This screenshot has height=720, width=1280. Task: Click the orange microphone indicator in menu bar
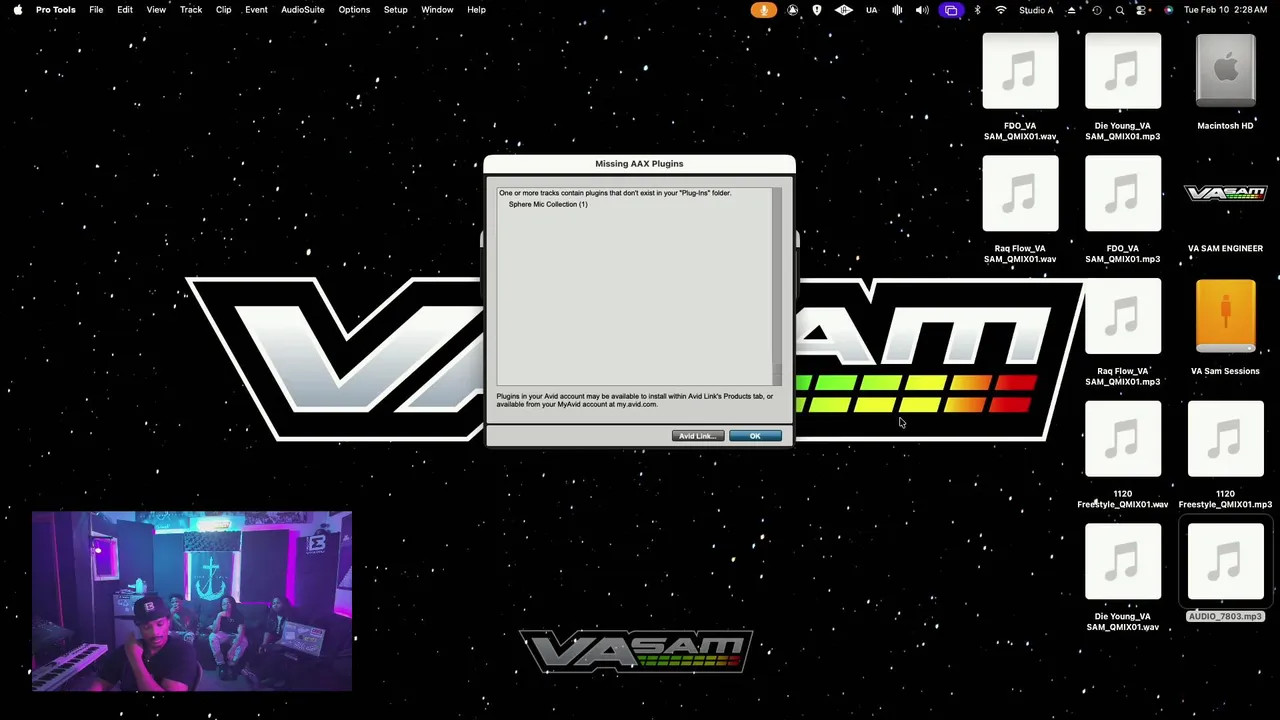click(764, 10)
